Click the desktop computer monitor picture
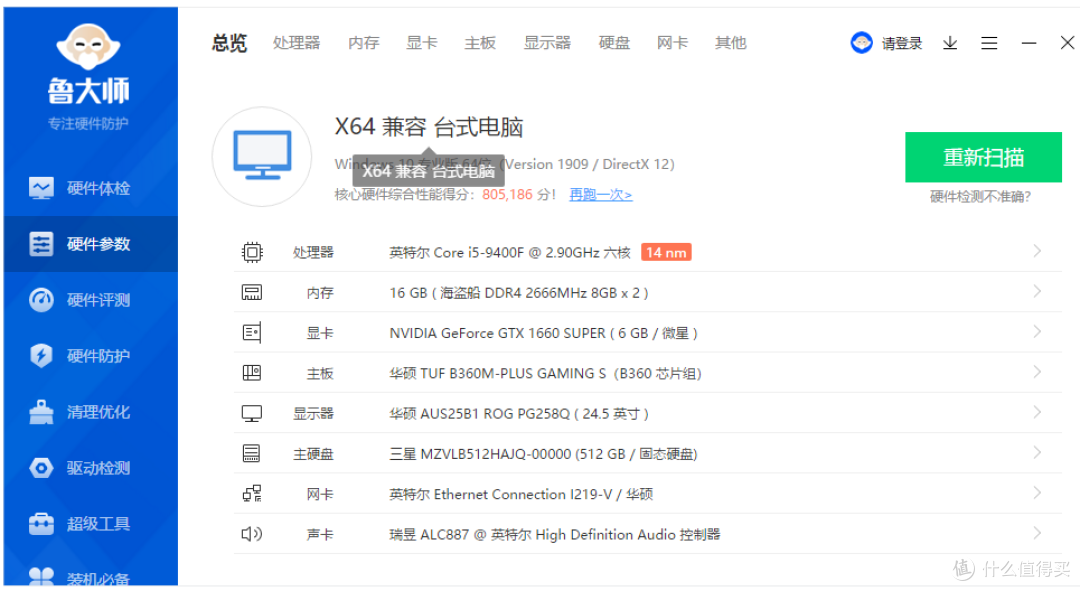The height and width of the screenshot is (591, 1080). [262, 156]
